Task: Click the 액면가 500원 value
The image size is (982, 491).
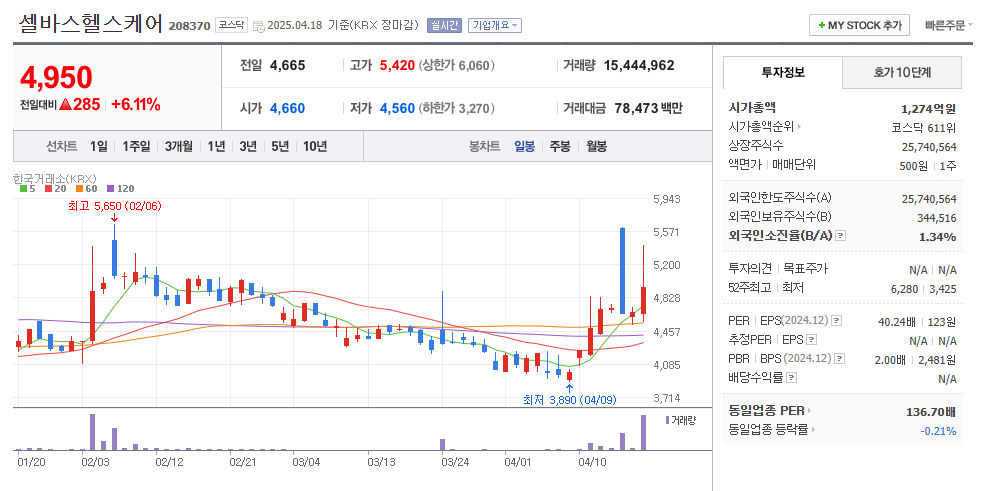Action: click(x=913, y=165)
